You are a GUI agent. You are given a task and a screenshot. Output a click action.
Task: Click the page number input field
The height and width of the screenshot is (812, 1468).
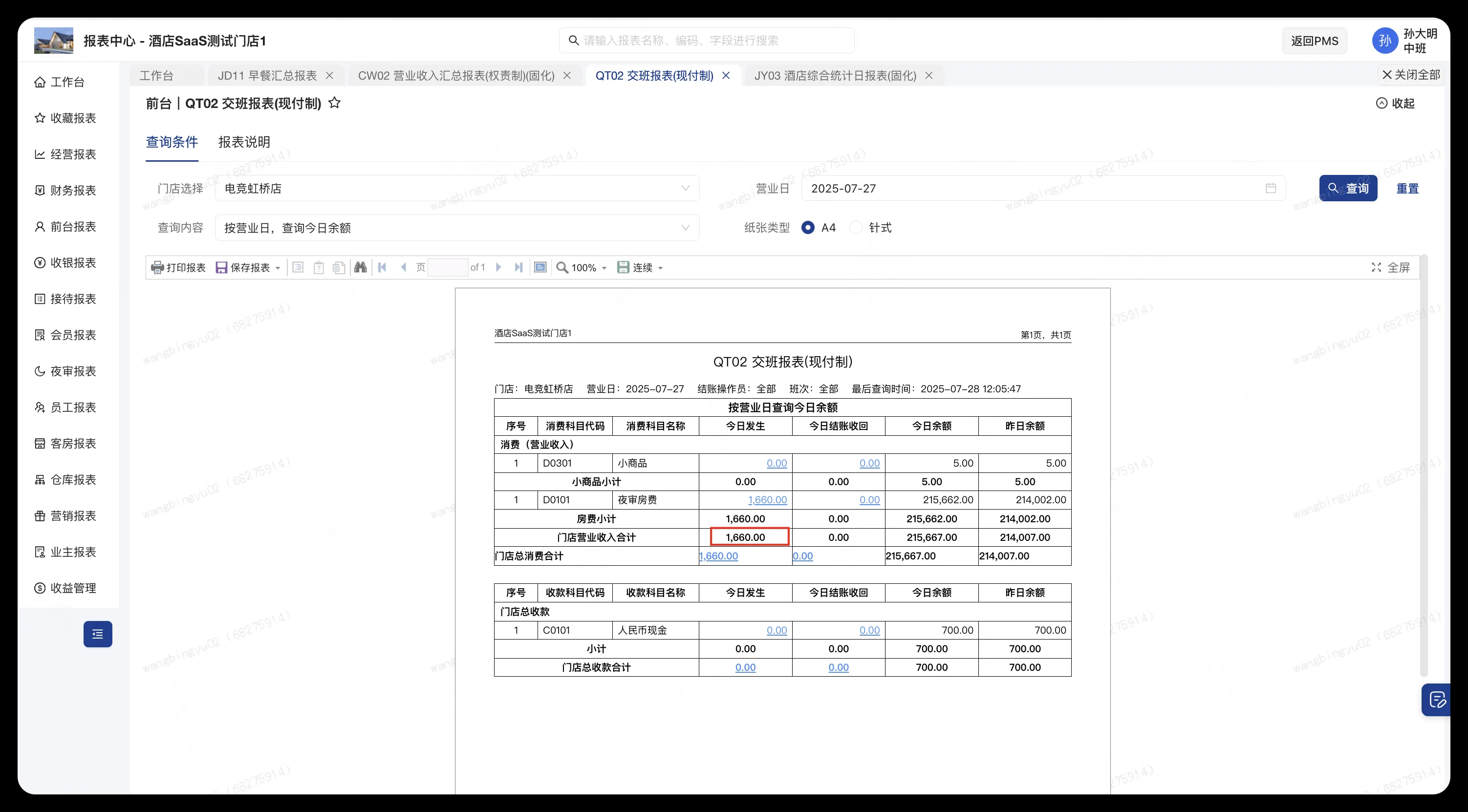tap(448, 267)
